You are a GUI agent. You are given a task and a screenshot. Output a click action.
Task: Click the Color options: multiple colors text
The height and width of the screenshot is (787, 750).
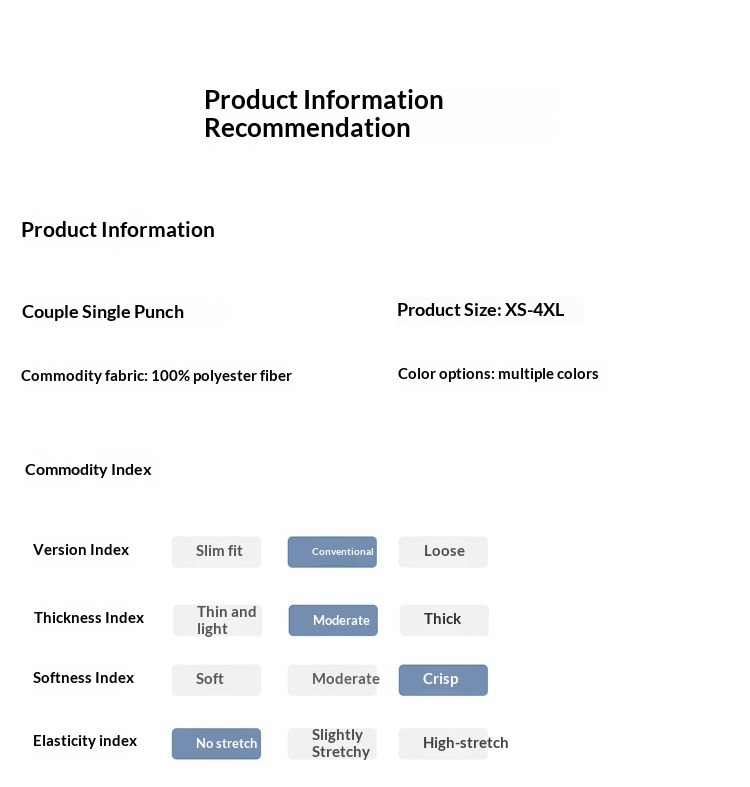pos(498,374)
